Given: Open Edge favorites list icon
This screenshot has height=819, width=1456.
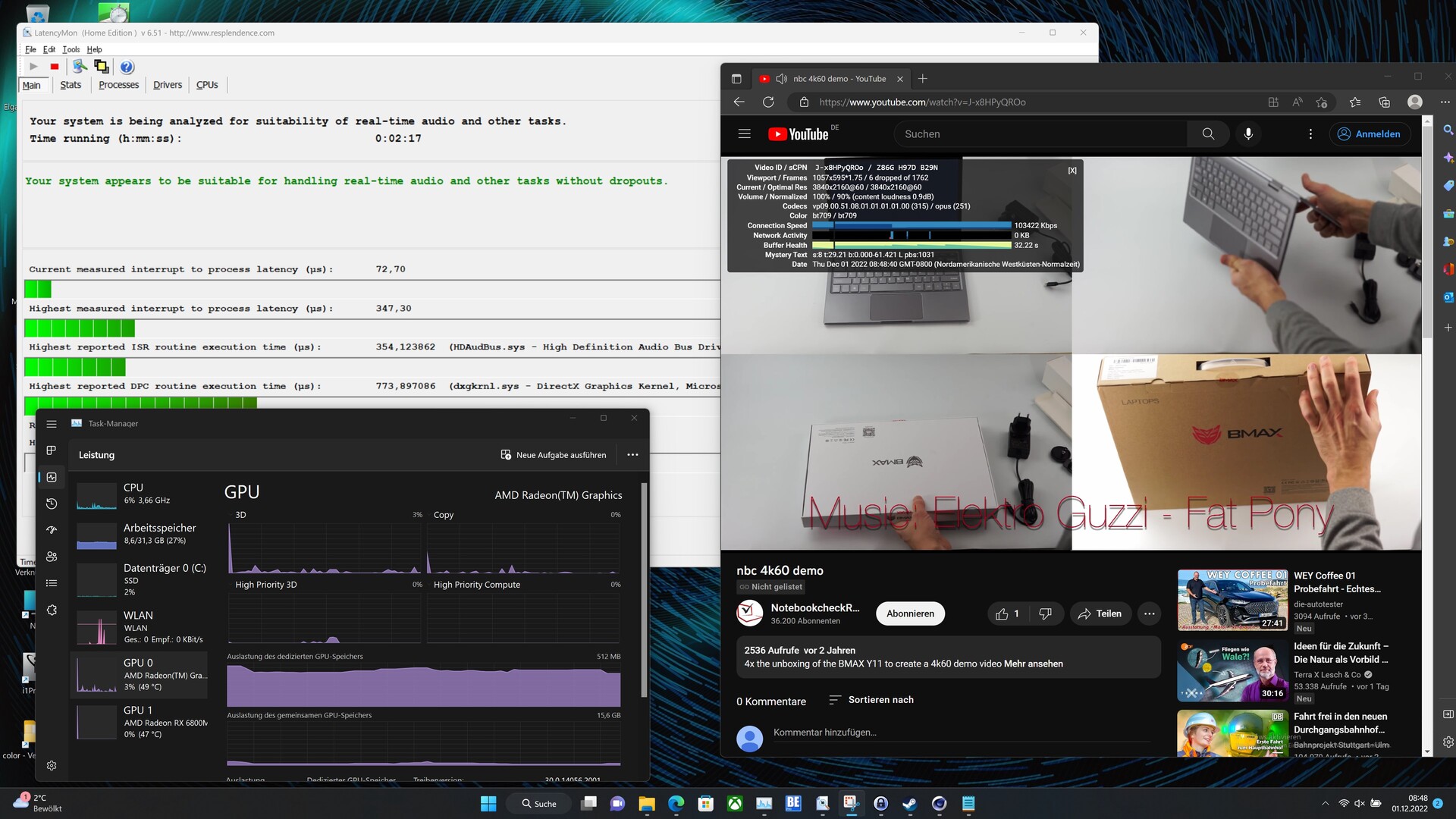Looking at the screenshot, I should (x=1355, y=102).
